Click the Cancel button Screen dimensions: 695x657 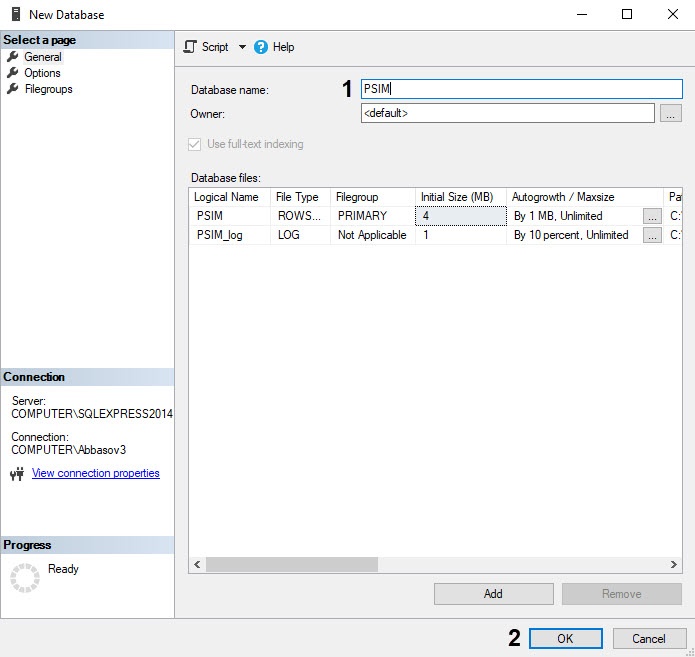(x=648, y=638)
